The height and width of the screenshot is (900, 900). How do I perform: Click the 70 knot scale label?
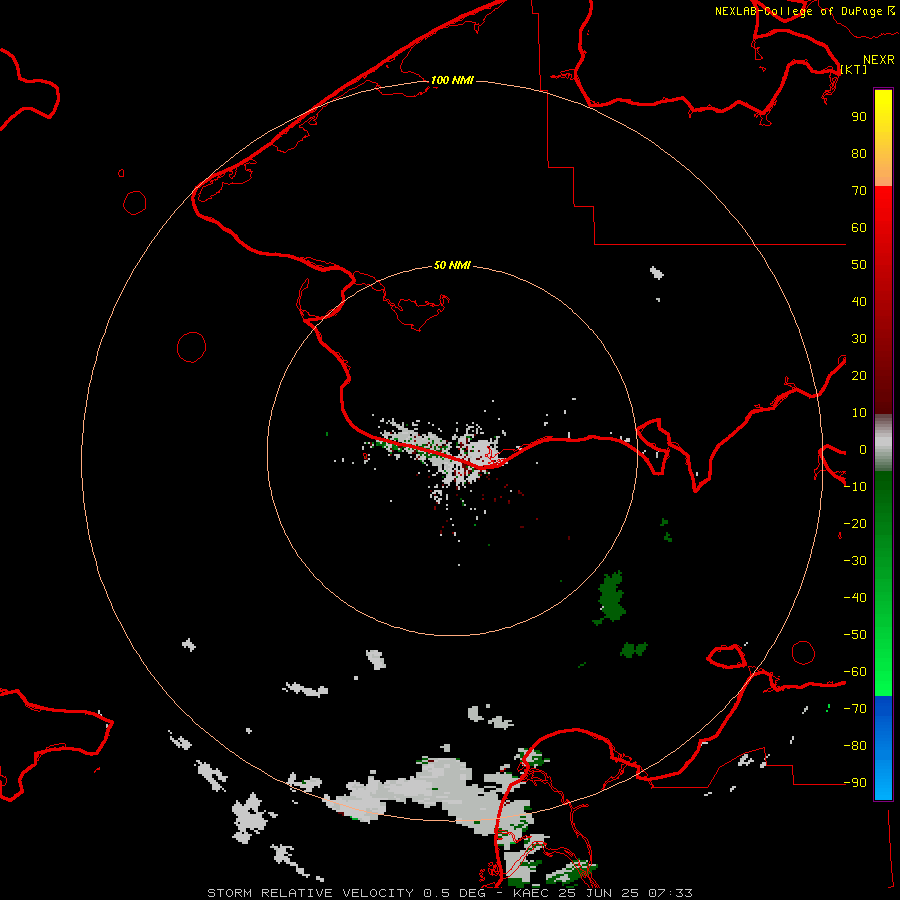859,191
